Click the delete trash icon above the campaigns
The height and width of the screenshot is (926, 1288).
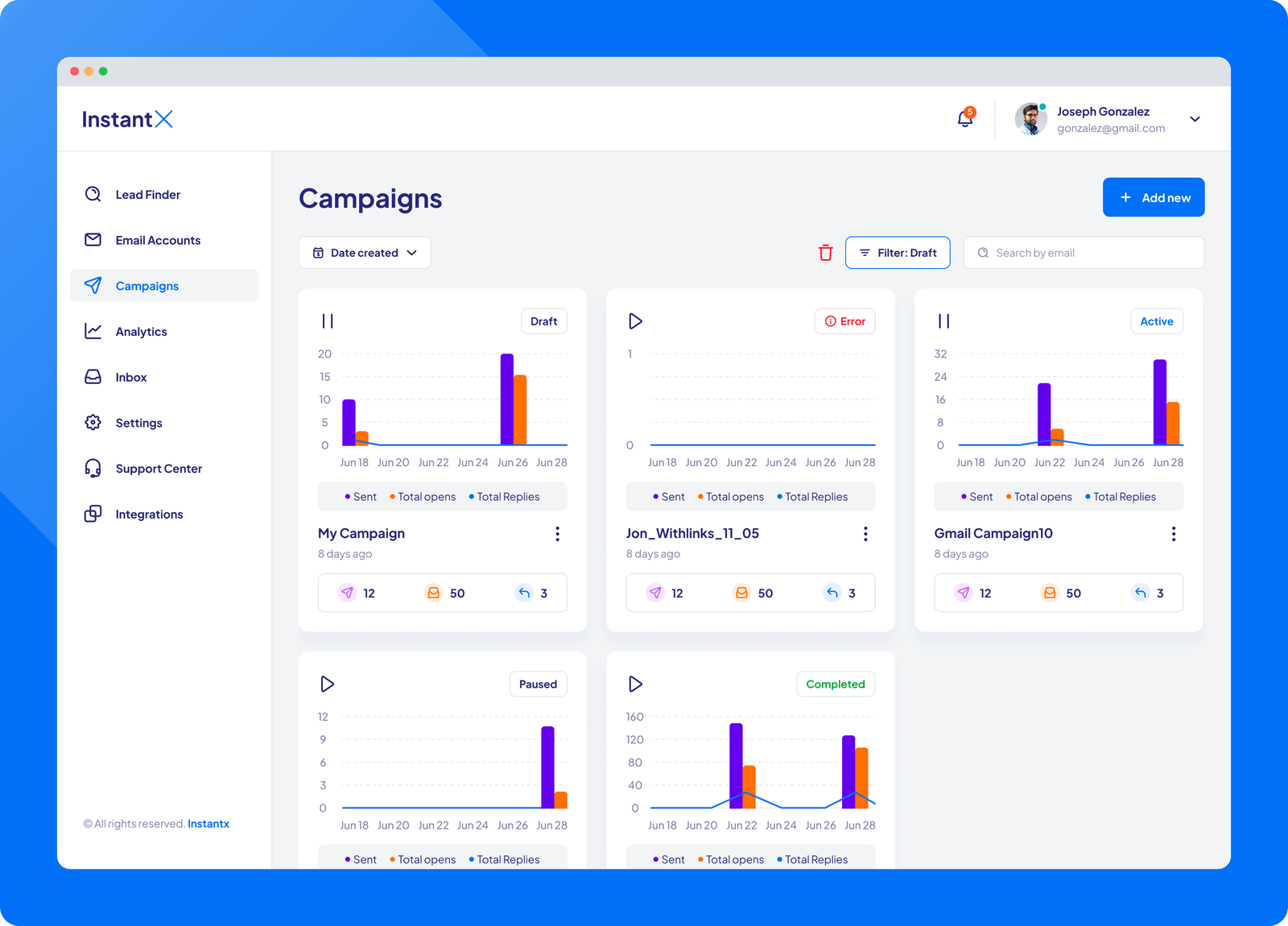pos(825,252)
